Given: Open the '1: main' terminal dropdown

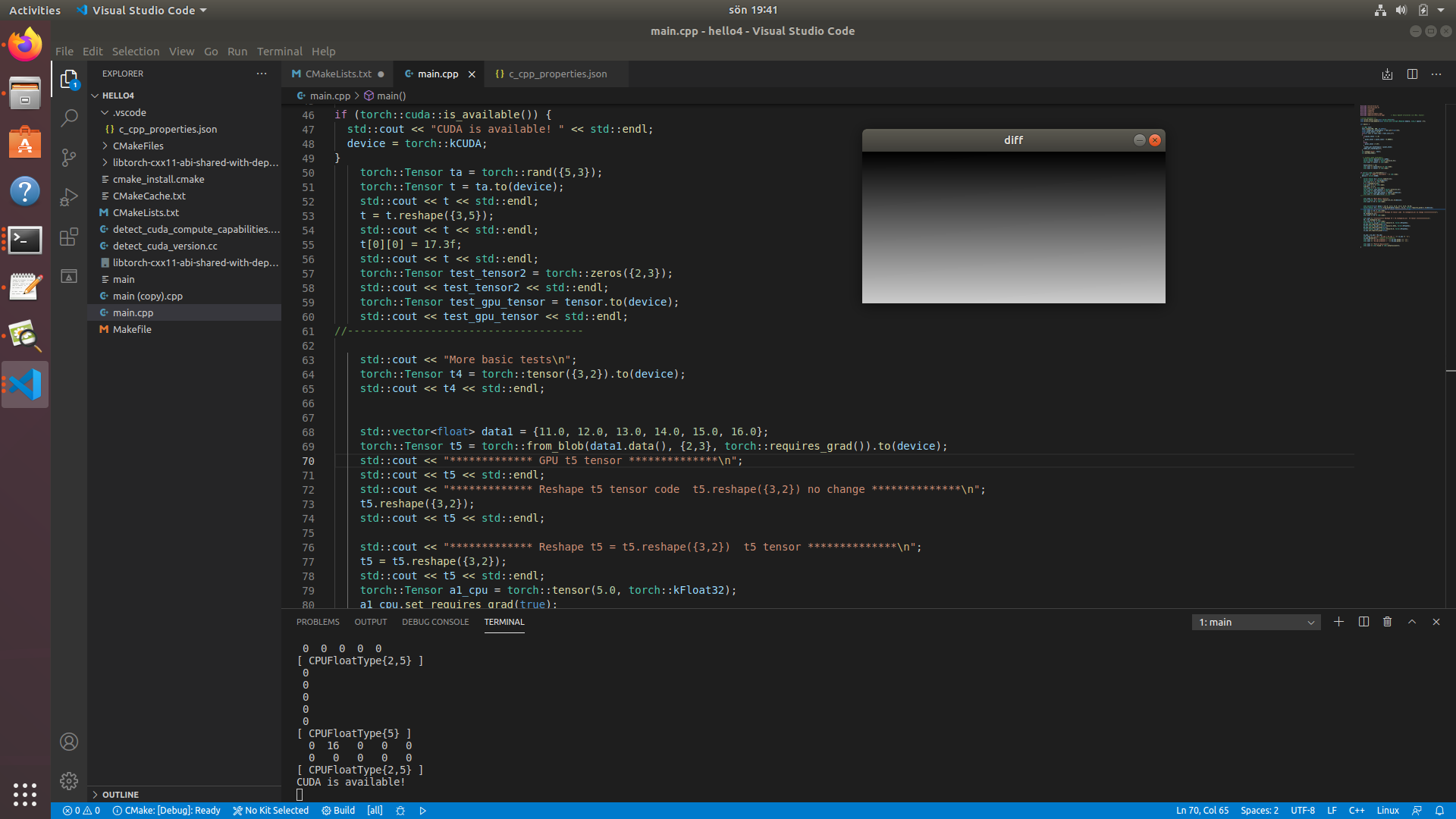Looking at the screenshot, I should pos(1256,623).
